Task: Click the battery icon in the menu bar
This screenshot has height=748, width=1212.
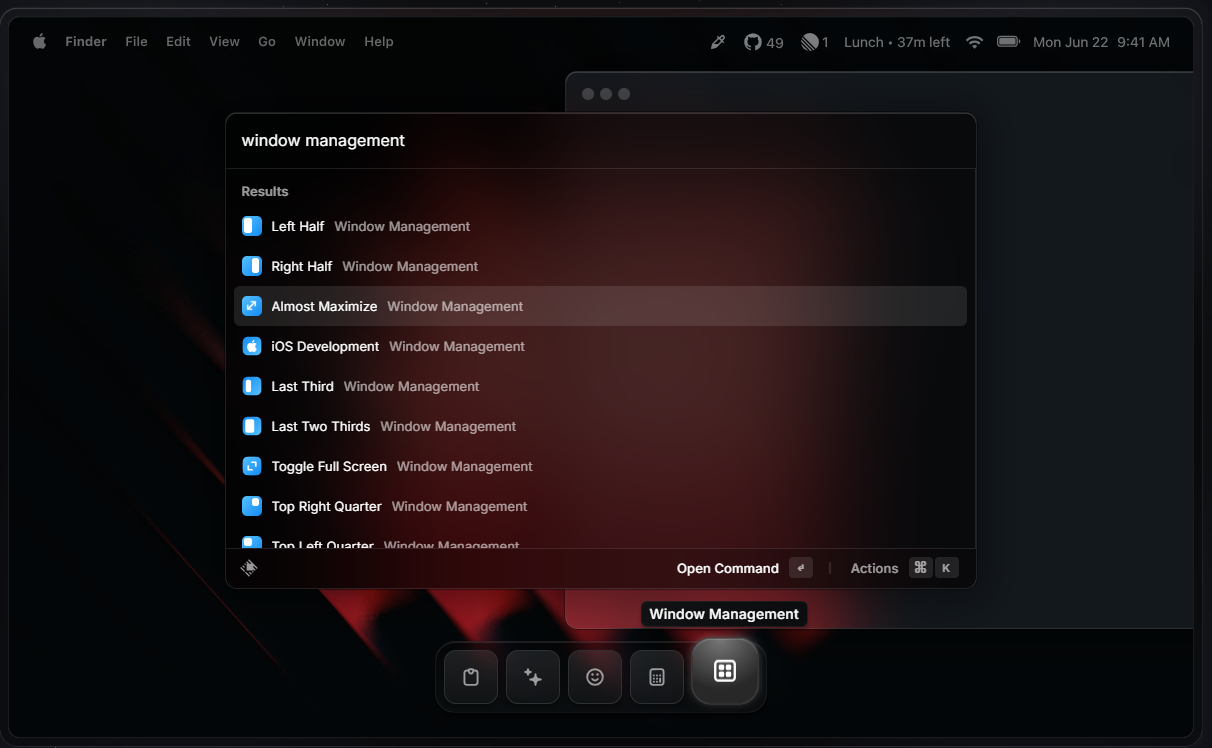Action: pyautogui.click(x=1008, y=41)
